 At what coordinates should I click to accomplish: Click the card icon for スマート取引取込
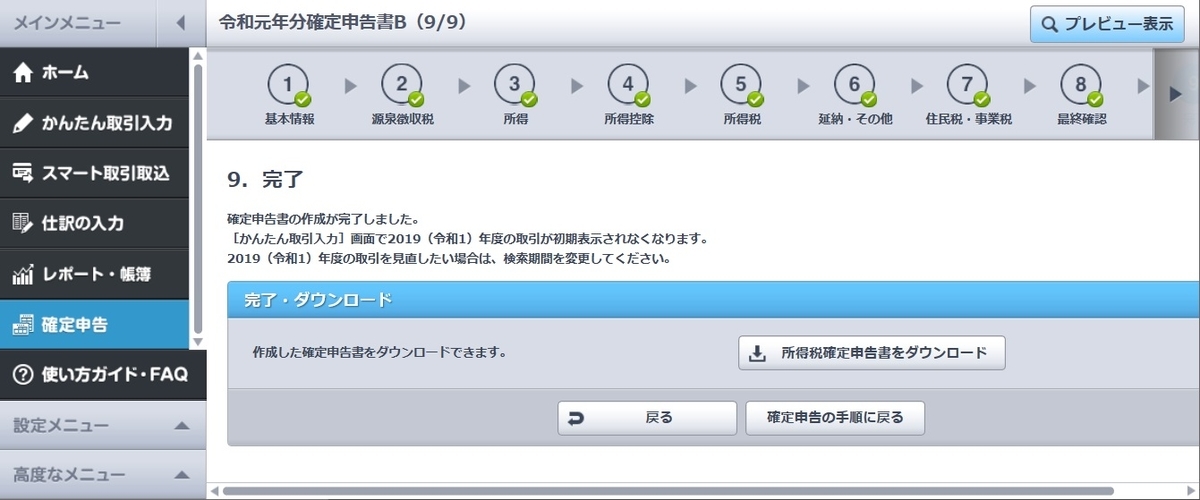point(22,173)
